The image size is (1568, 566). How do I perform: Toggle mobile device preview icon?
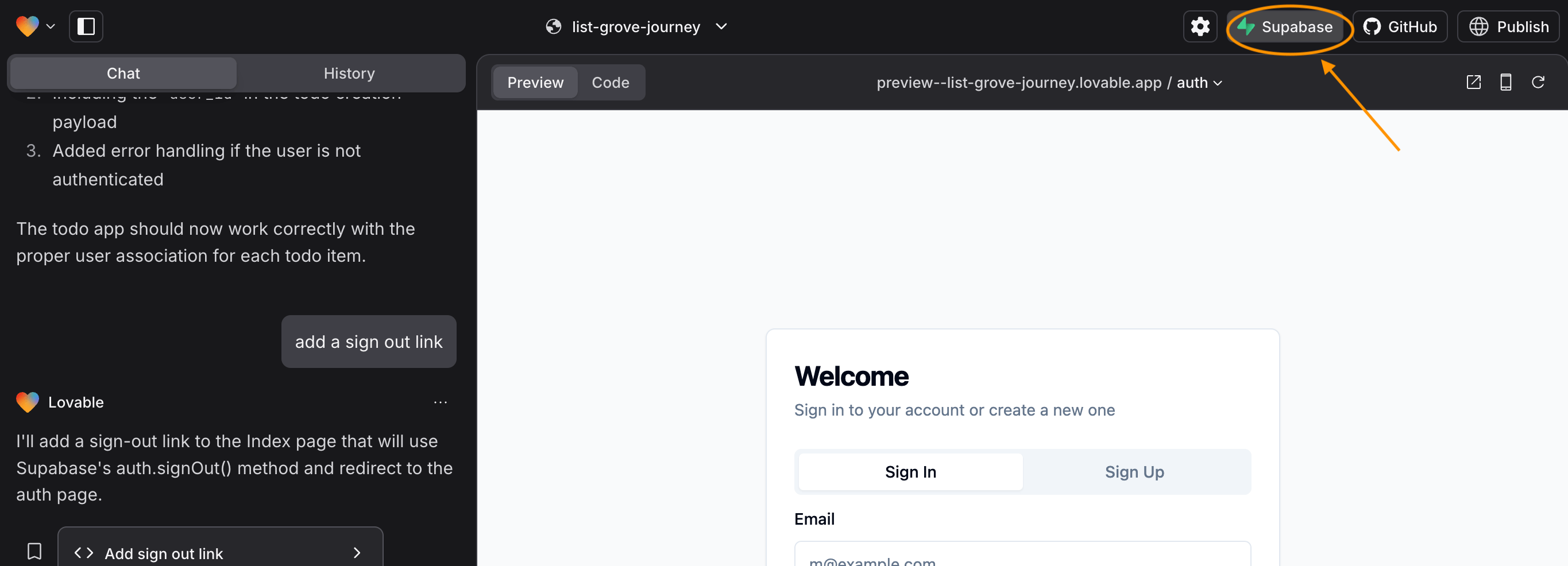point(1505,82)
